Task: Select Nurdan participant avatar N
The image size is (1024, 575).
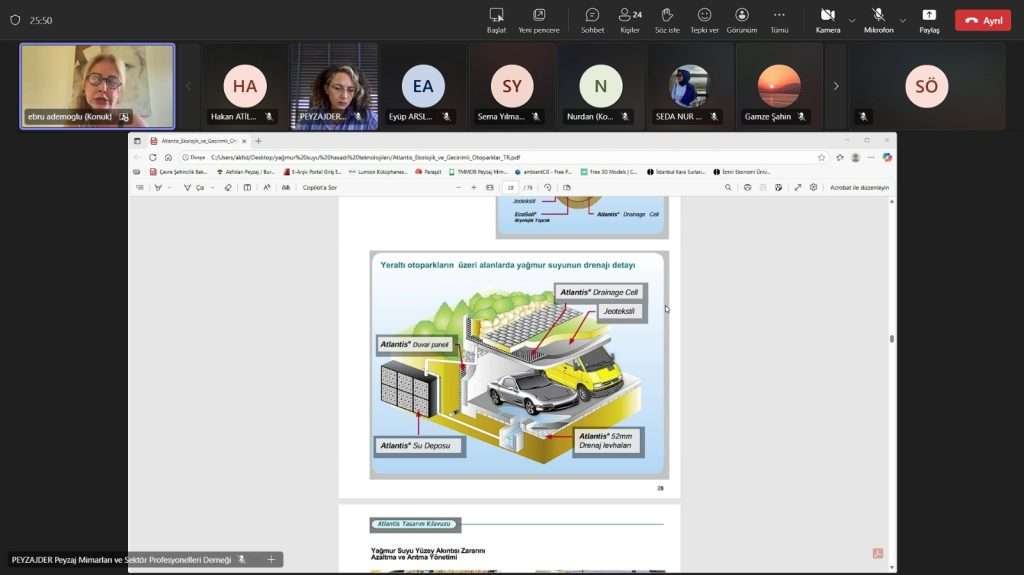Action: click(x=601, y=86)
